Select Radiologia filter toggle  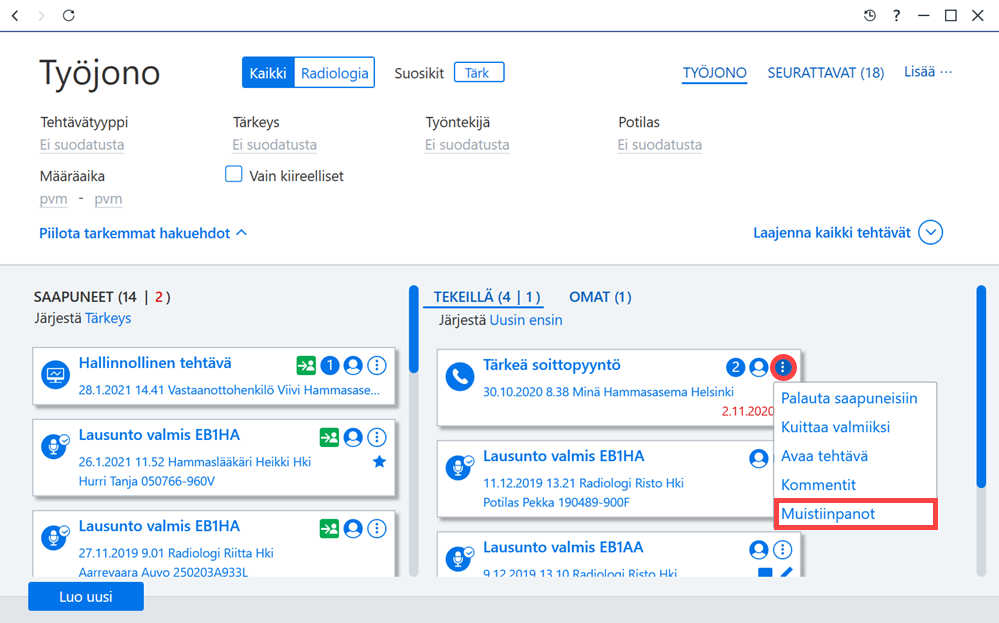pos(334,73)
